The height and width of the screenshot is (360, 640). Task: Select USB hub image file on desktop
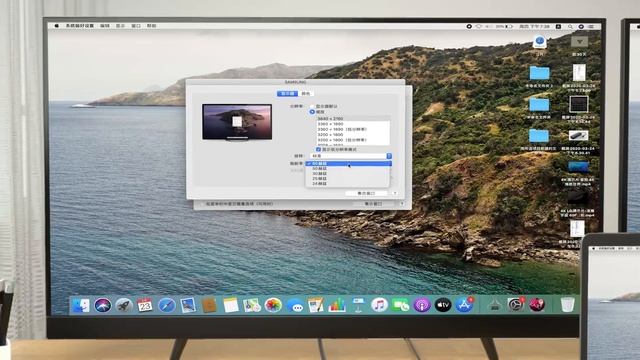[x=578, y=135]
